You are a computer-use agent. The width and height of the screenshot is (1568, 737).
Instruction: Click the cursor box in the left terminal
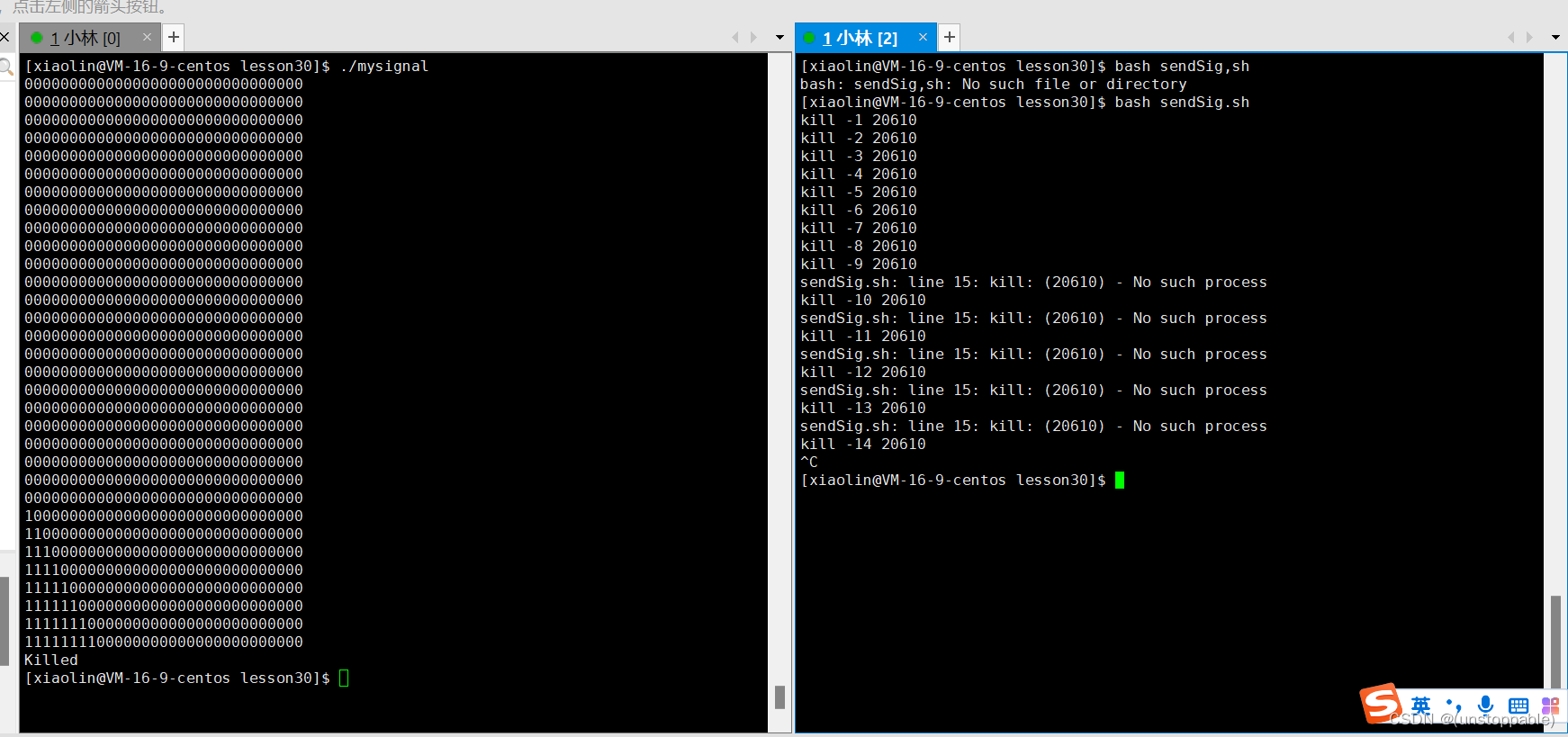point(344,678)
